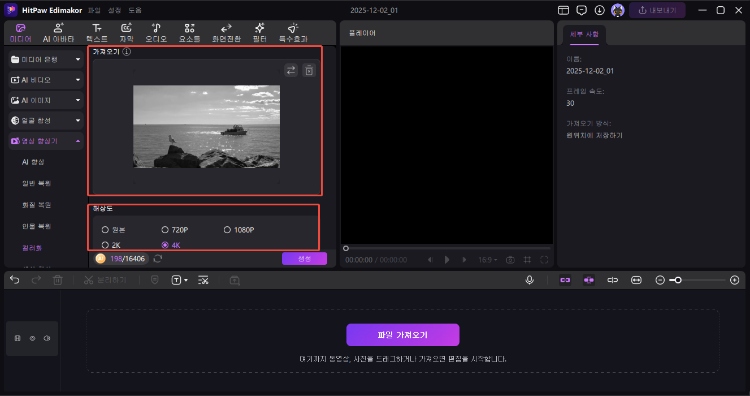Select the 4K resolution option
Screen dimensions: 750x396
[171, 245]
